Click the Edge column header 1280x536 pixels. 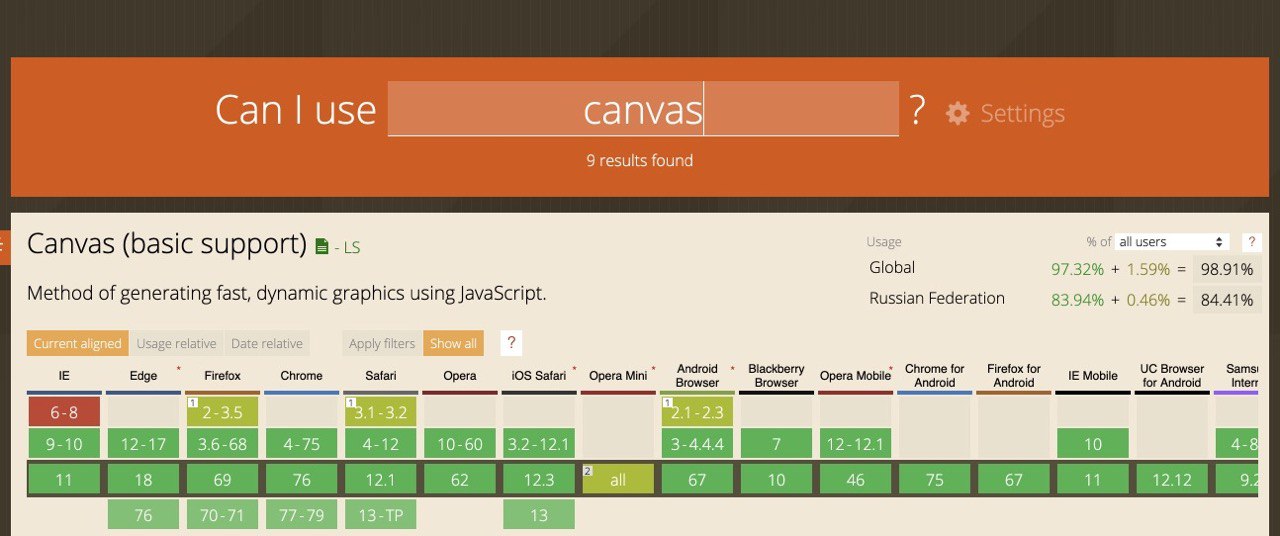point(144,376)
